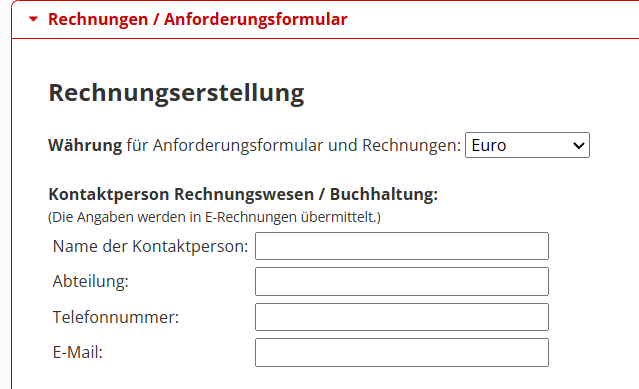Click inside the E-Mail input field
Screen dimensions: 639x389
point(402,352)
